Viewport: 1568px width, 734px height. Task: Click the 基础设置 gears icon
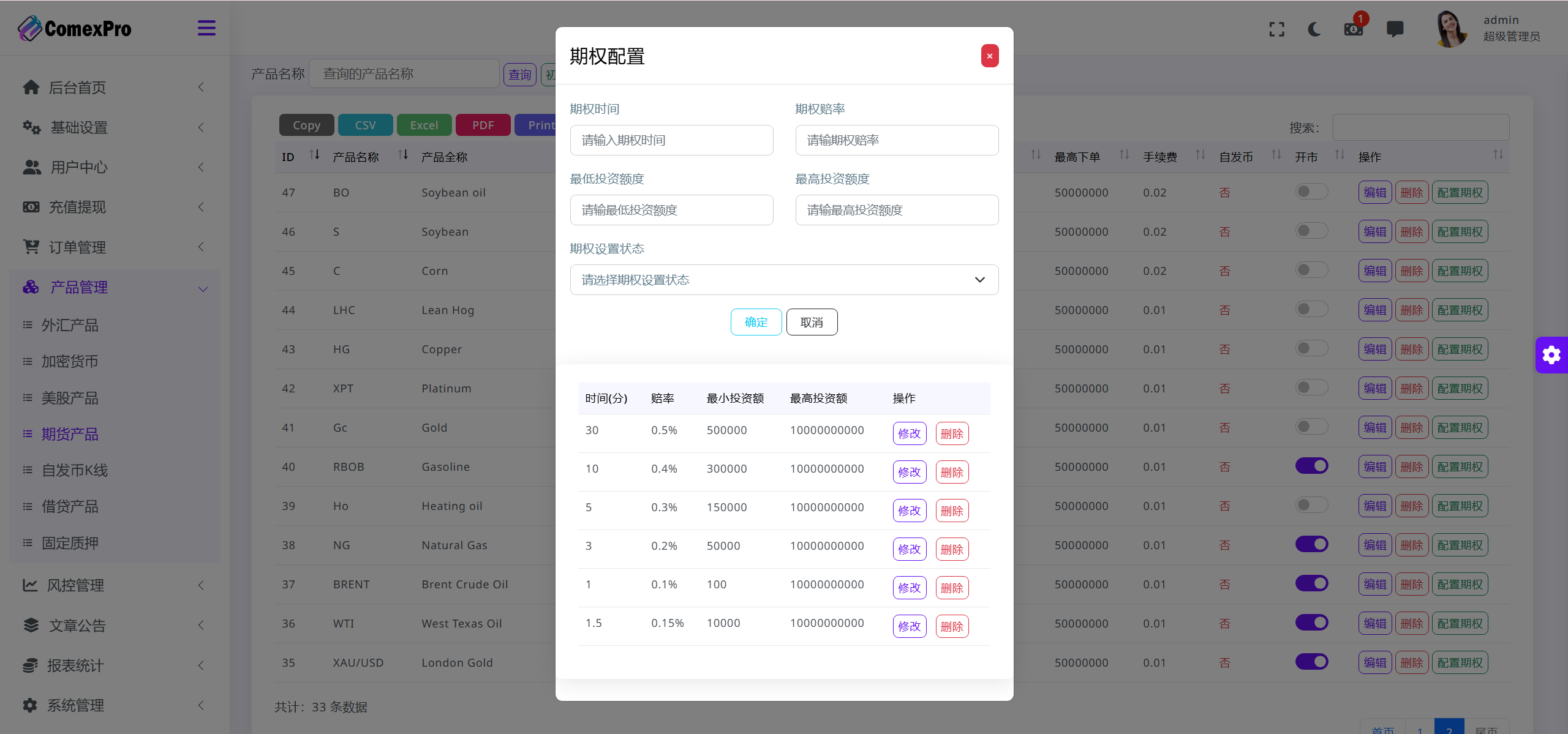(x=31, y=127)
